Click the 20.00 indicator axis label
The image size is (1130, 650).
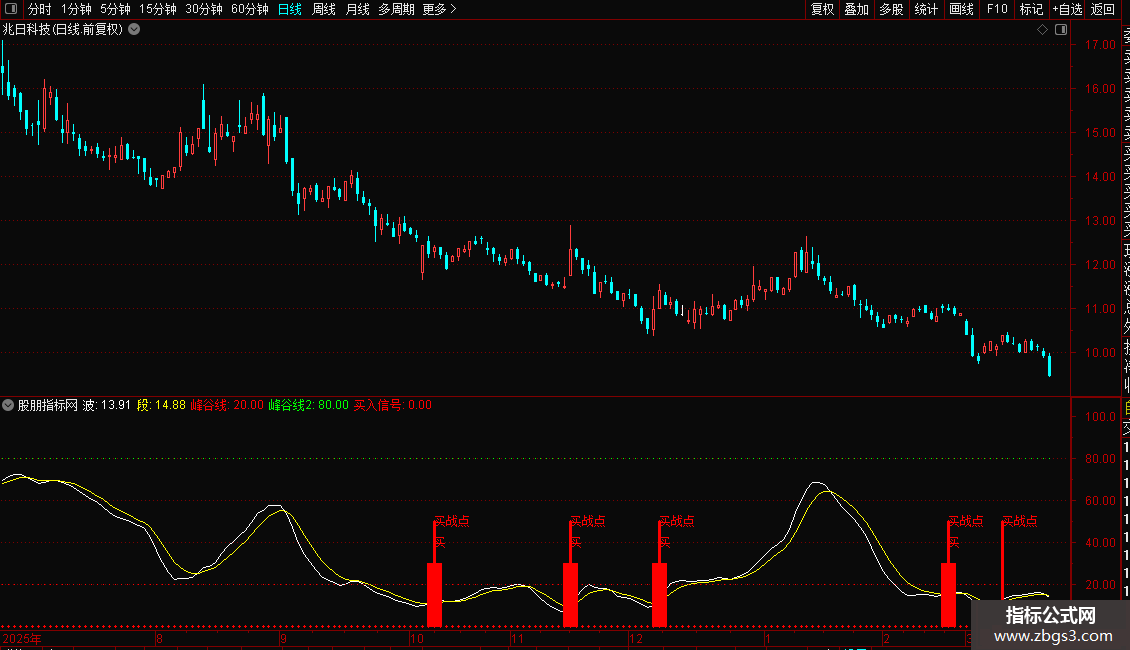point(1100,584)
